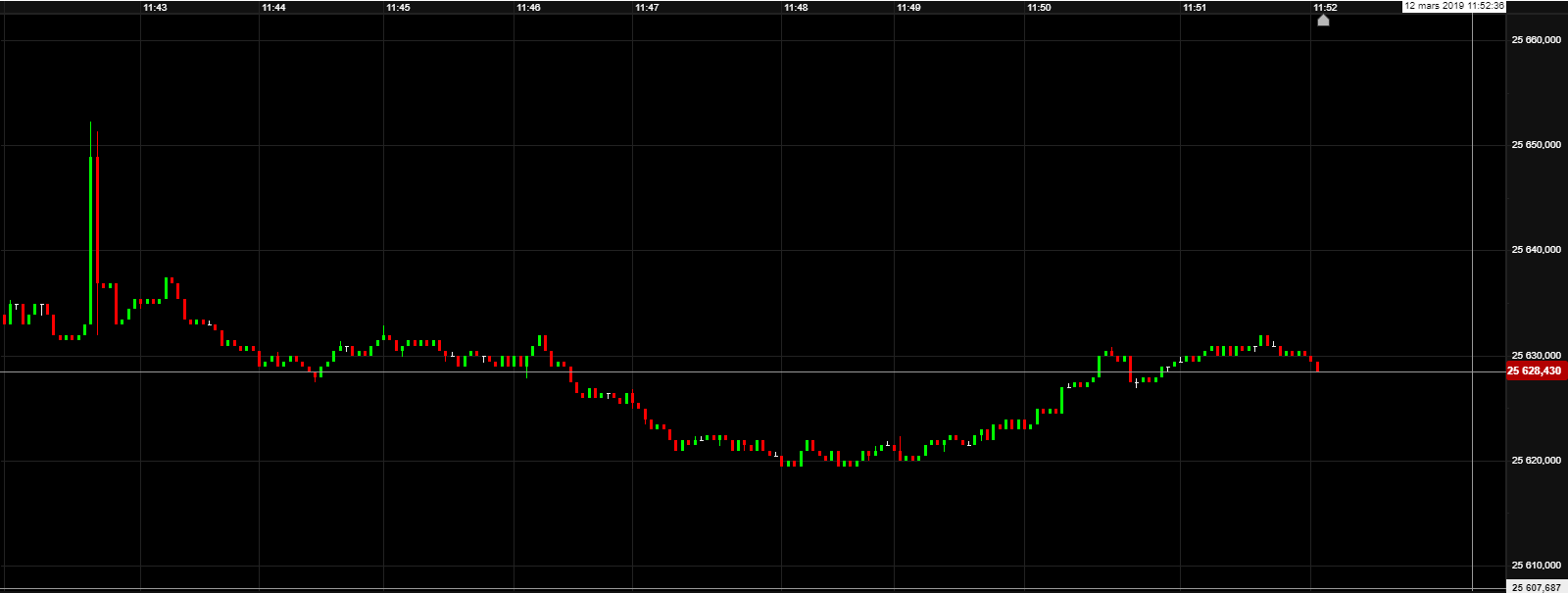1568x593 pixels.
Task: Click the 11:52 time axis label
Action: pos(1325,7)
